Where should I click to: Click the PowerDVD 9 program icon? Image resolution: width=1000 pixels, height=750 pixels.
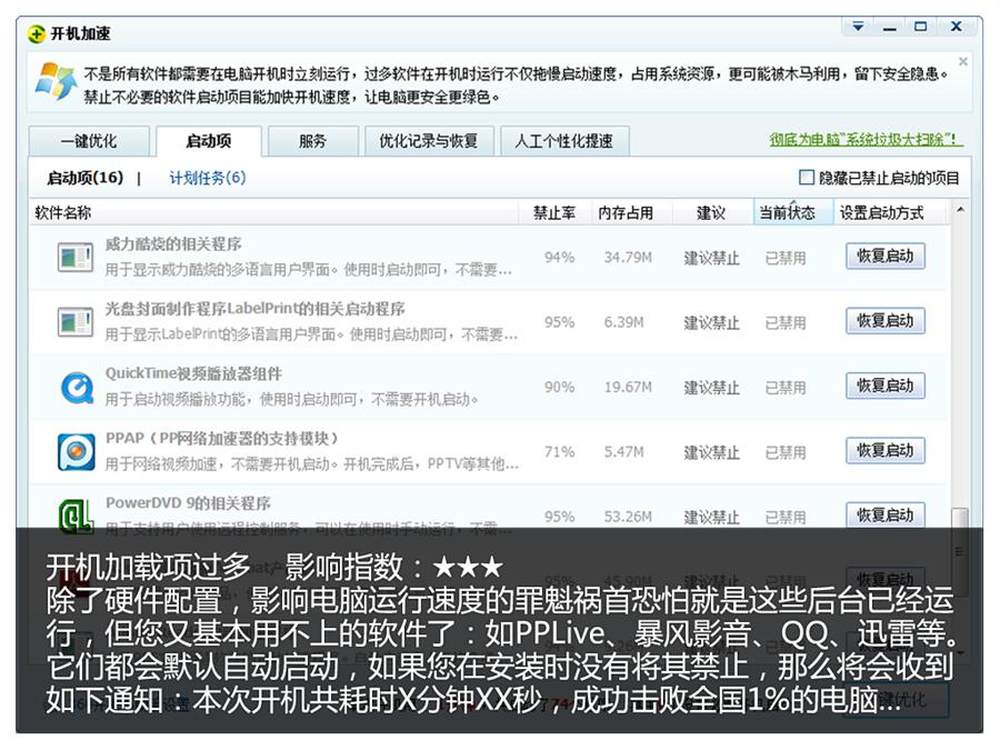pos(76,516)
